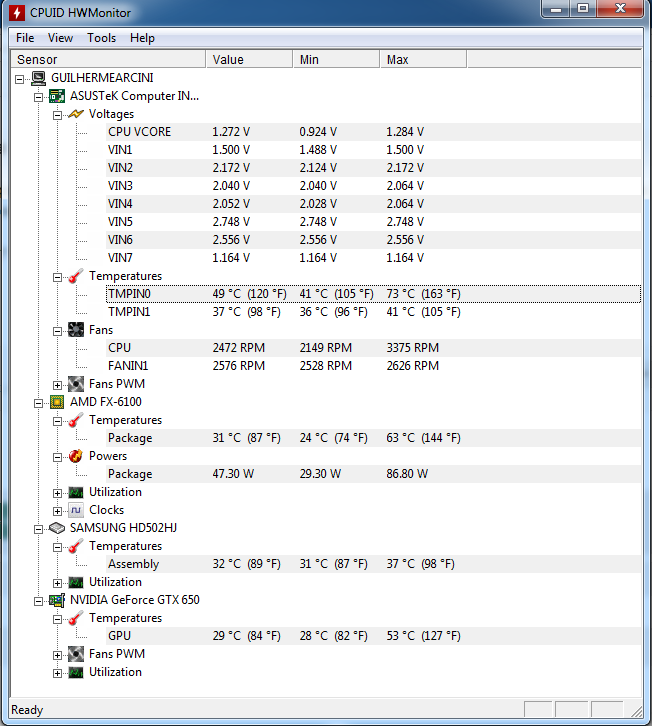Open the View menu

(x=60, y=38)
